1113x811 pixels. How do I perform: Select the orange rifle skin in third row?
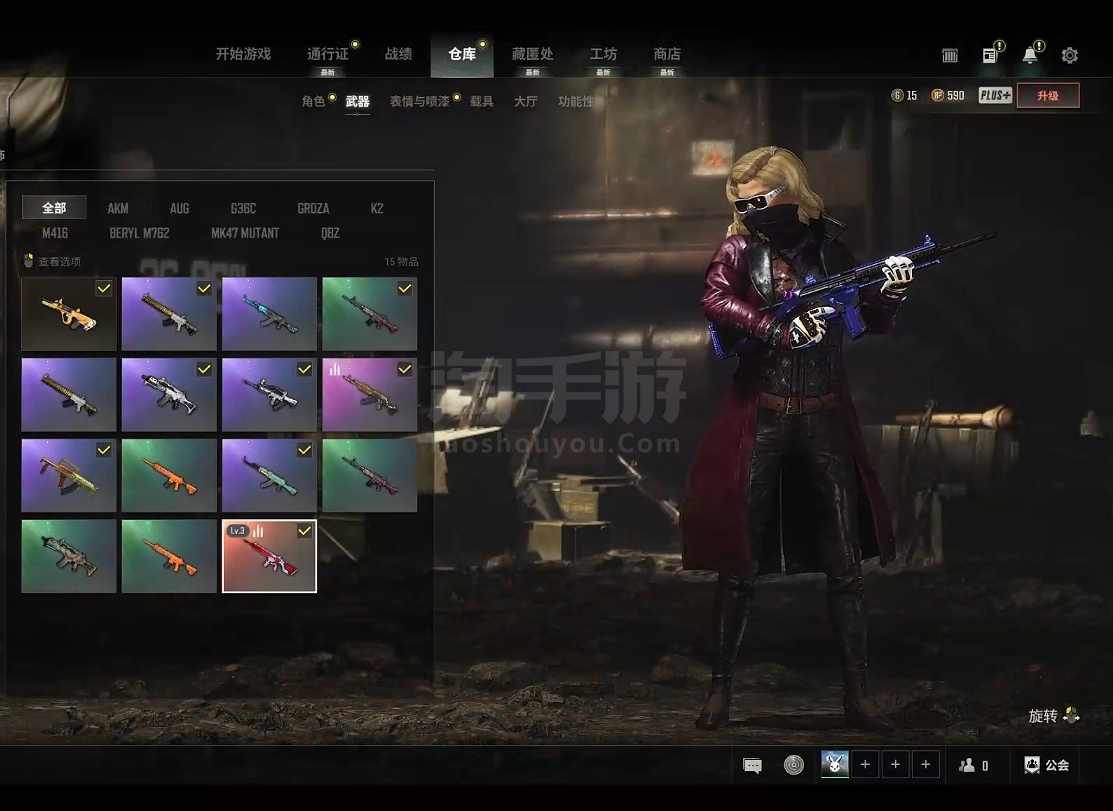tap(169, 476)
